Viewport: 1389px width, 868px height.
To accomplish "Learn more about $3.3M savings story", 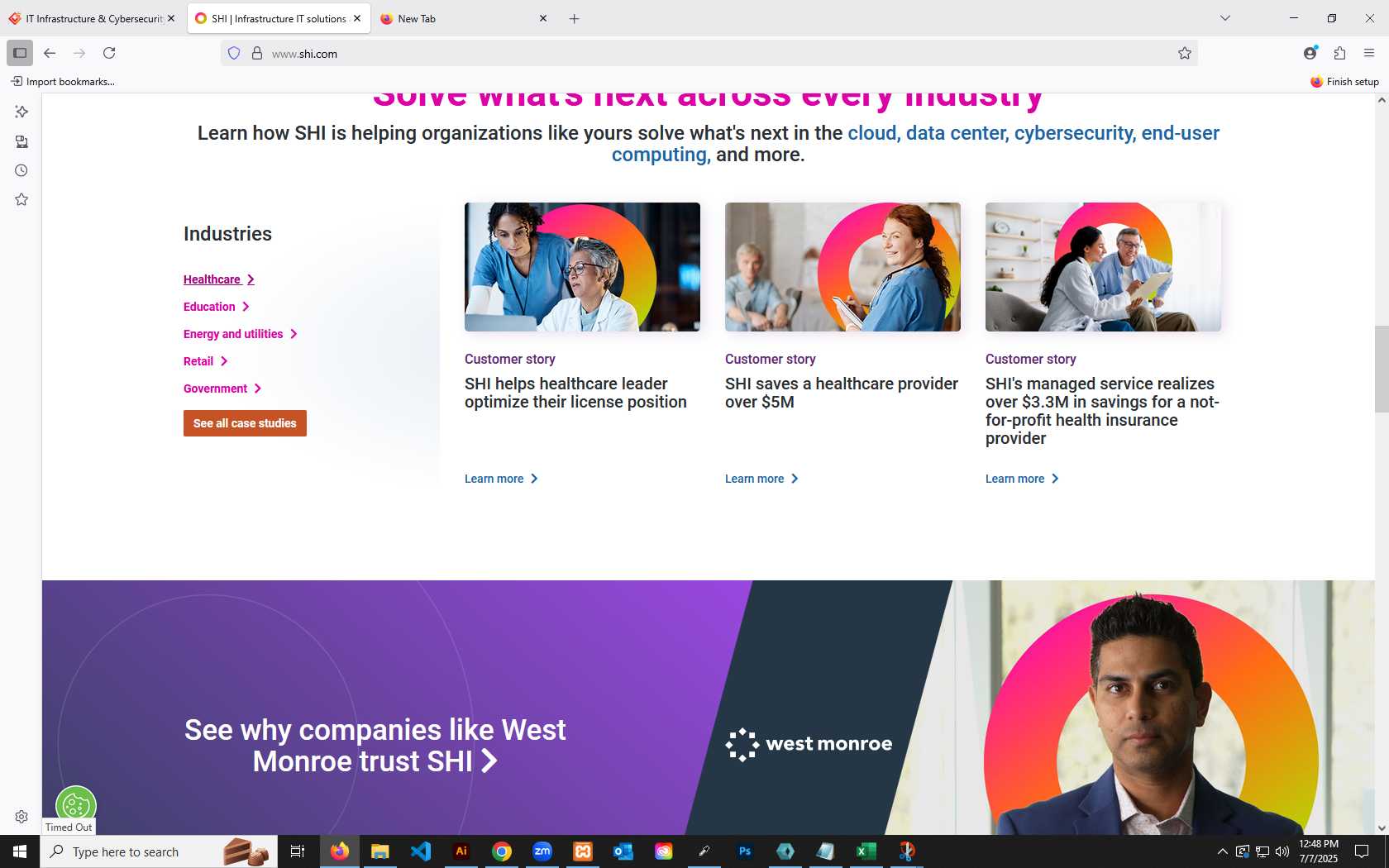I will (x=1022, y=479).
